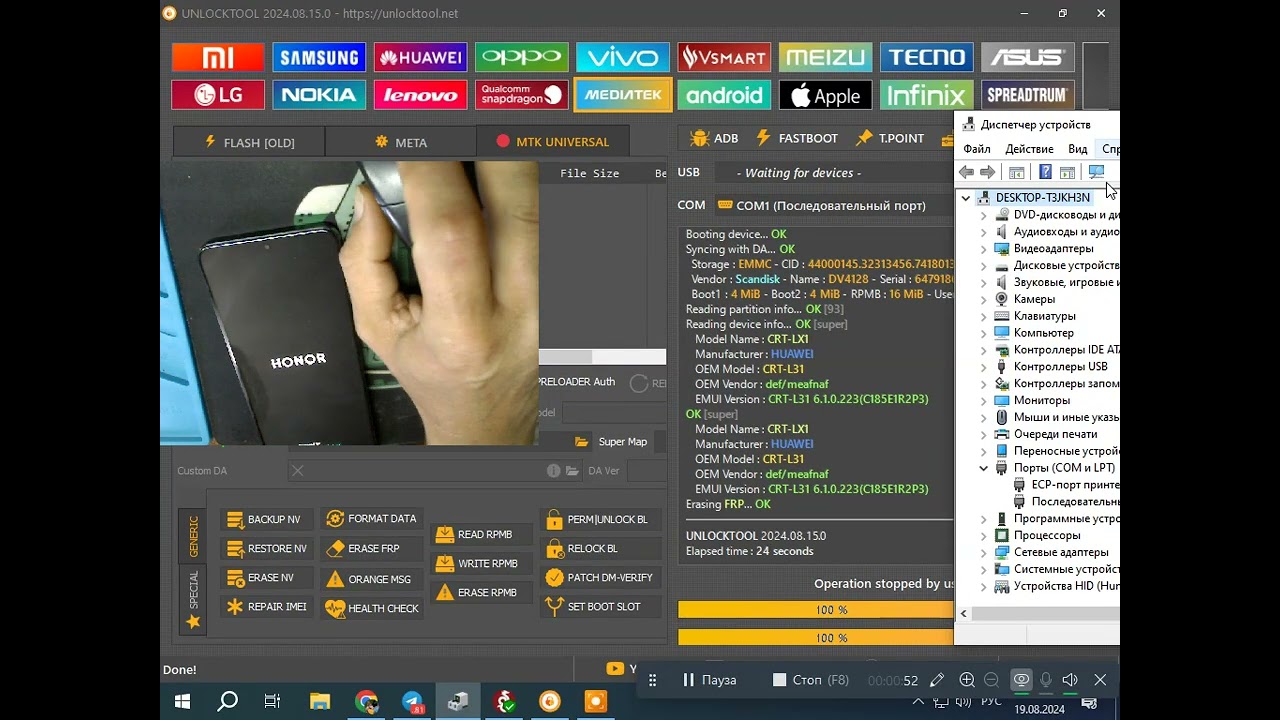The image size is (1280, 720).
Task: Open the ADB tab
Action: (714, 138)
